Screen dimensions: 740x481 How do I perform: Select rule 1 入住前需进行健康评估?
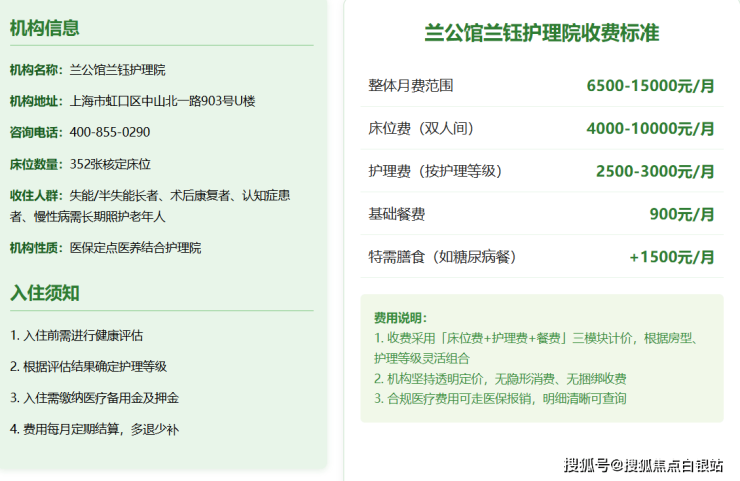point(76,336)
